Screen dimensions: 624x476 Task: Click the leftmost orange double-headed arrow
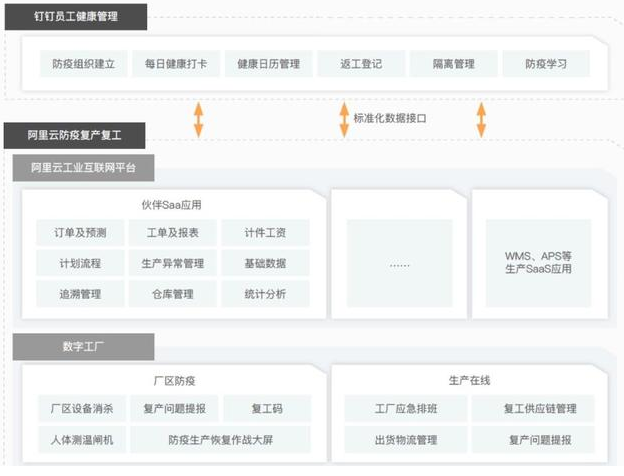(199, 118)
